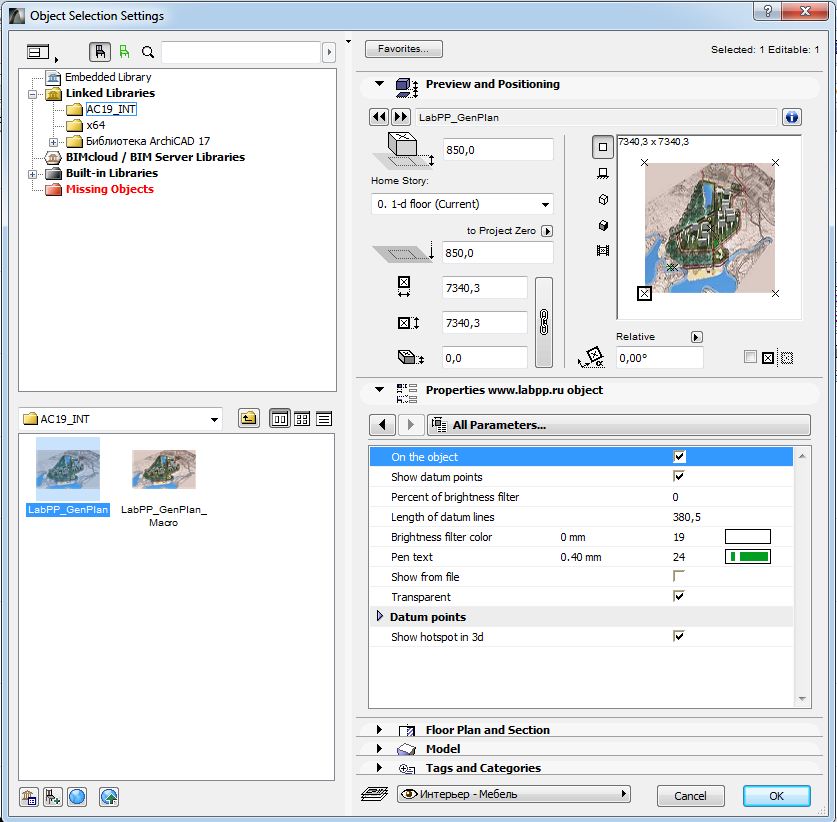This screenshot has height=822, width=837.
Task: Toggle the Transparent checkbox
Action: click(679, 596)
